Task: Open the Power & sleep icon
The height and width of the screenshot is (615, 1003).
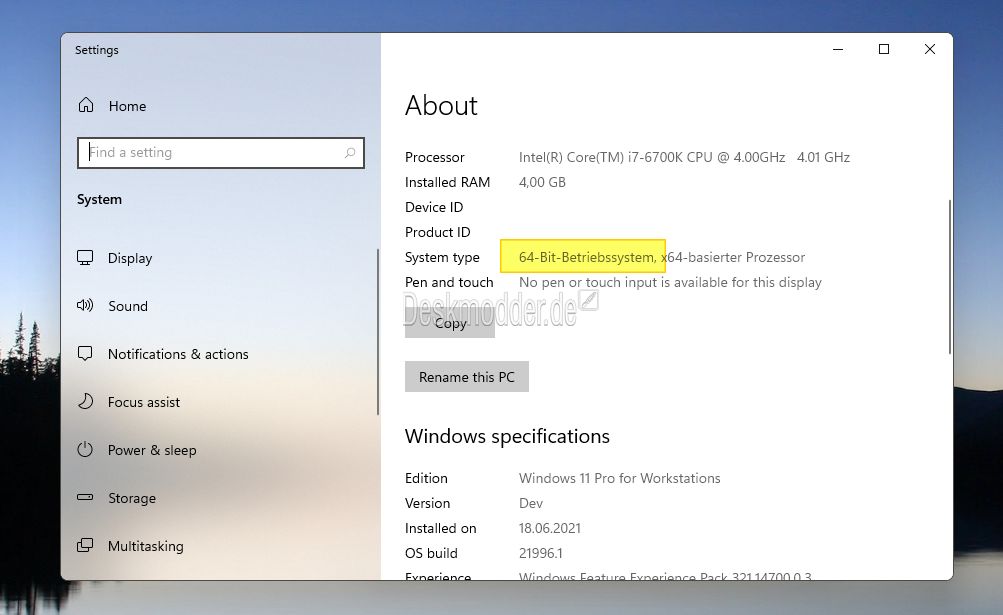Action: 85,449
